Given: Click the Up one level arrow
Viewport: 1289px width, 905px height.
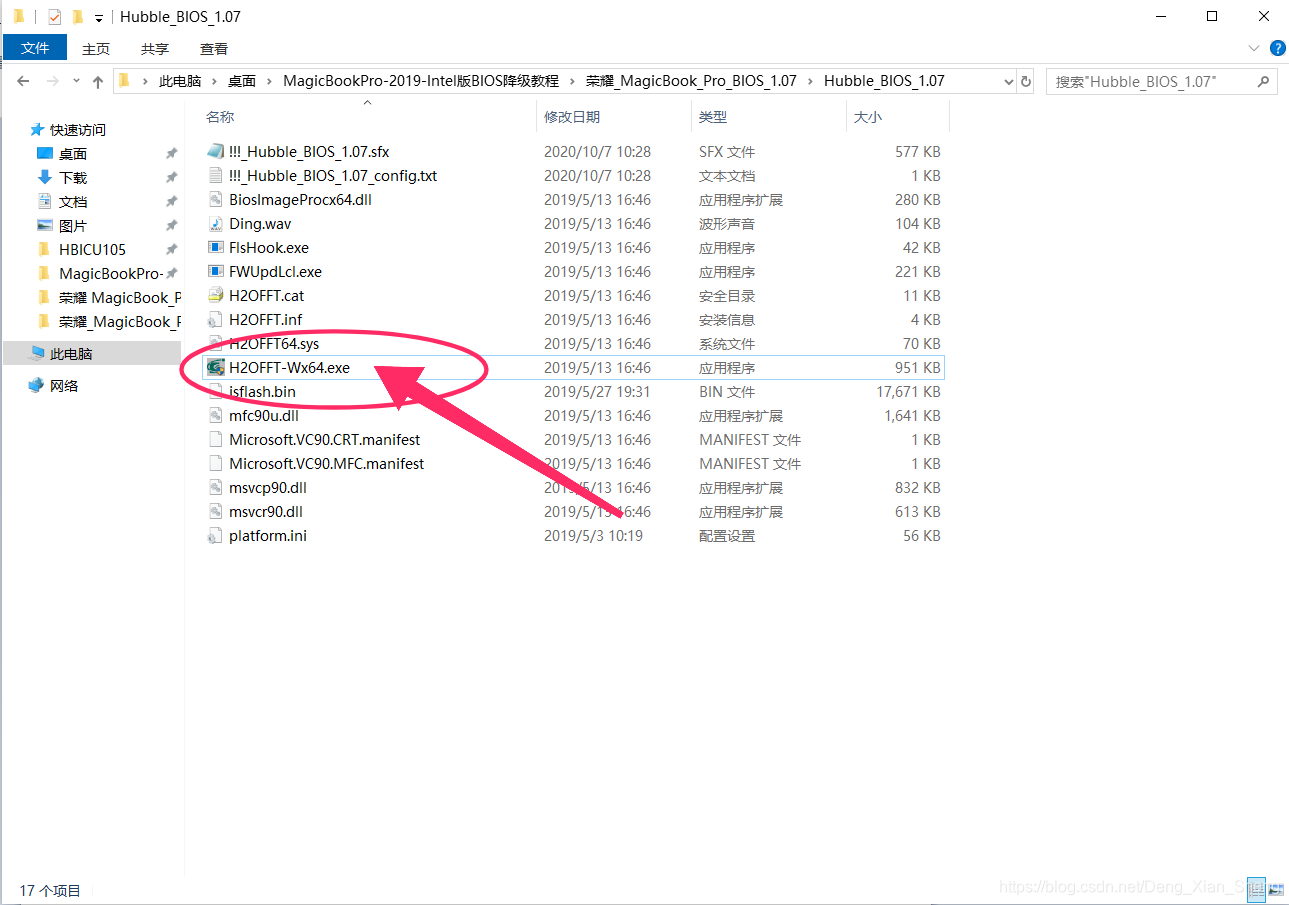Looking at the screenshot, I should click(98, 81).
